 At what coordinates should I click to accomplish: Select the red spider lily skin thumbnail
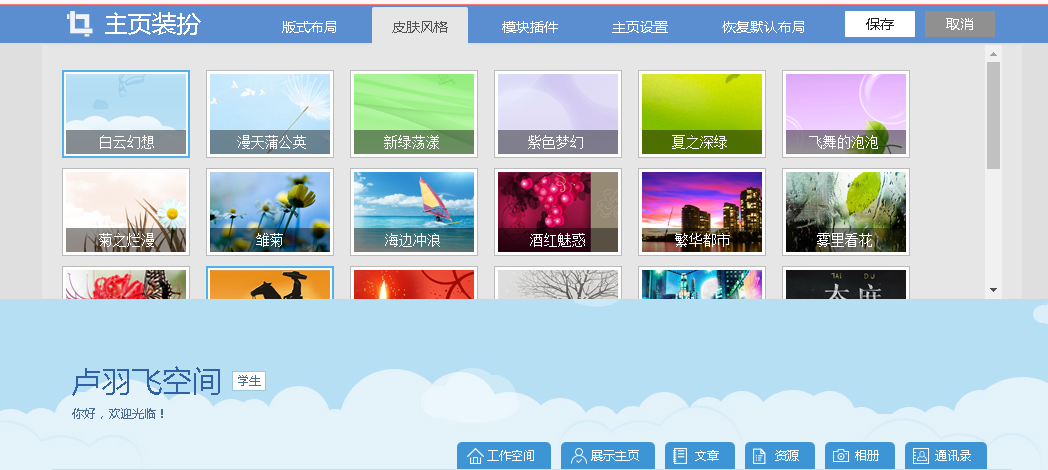point(126,283)
